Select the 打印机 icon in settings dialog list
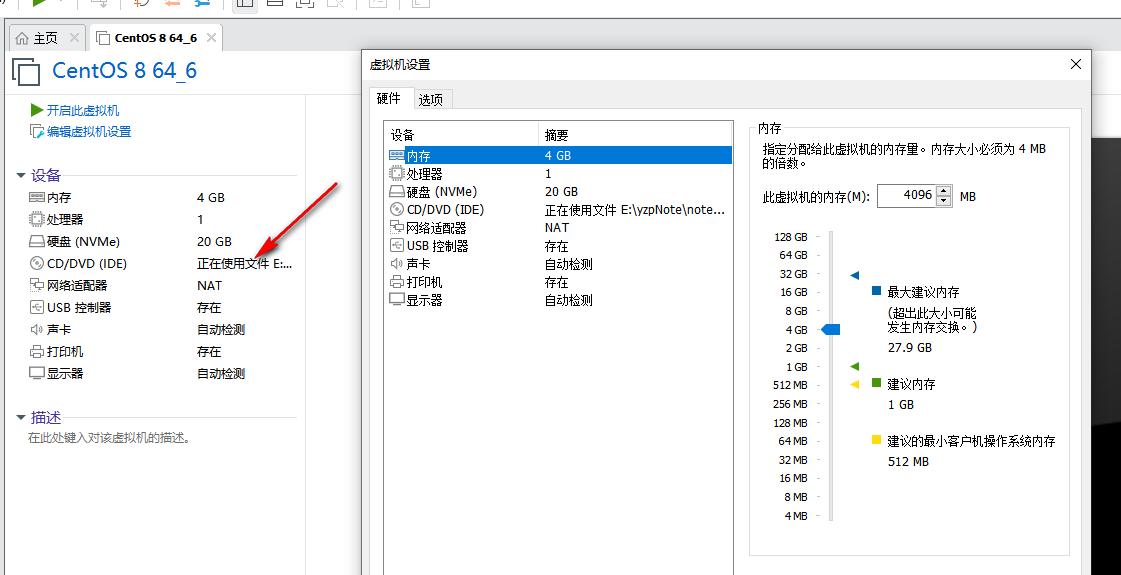This screenshot has height=575, width=1121. click(x=397, y=282)
